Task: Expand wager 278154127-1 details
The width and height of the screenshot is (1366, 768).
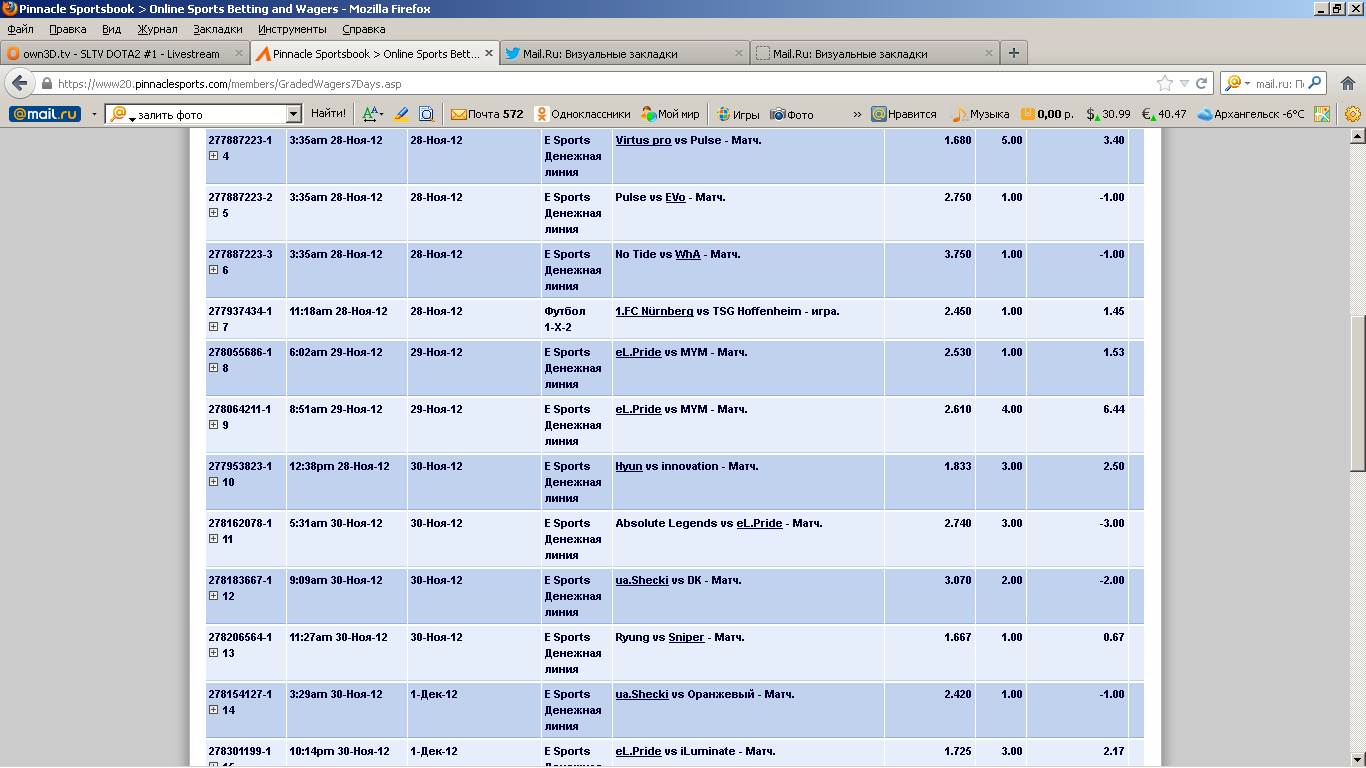Action: point(213,710)
